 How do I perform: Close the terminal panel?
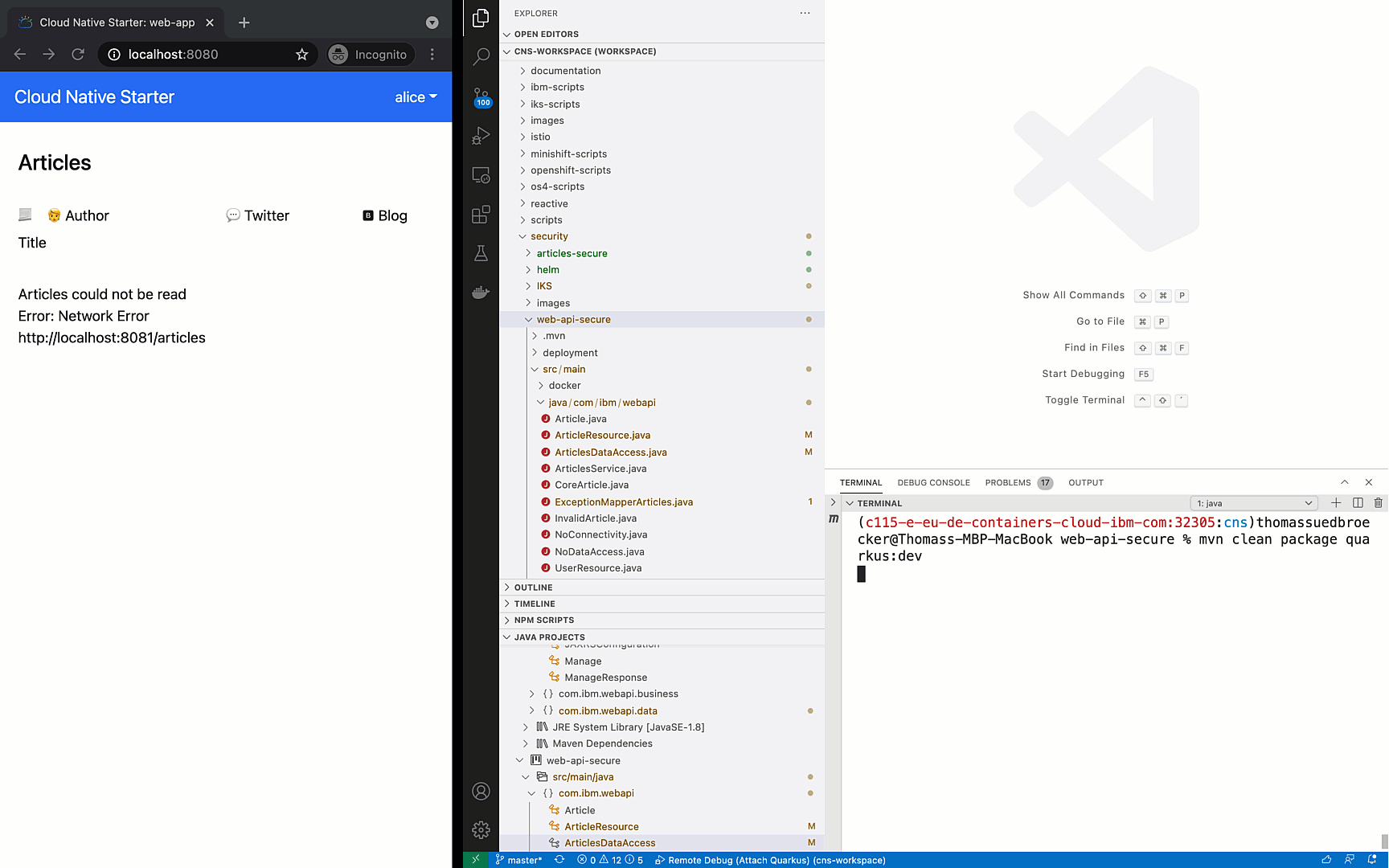coord(1369,482)
